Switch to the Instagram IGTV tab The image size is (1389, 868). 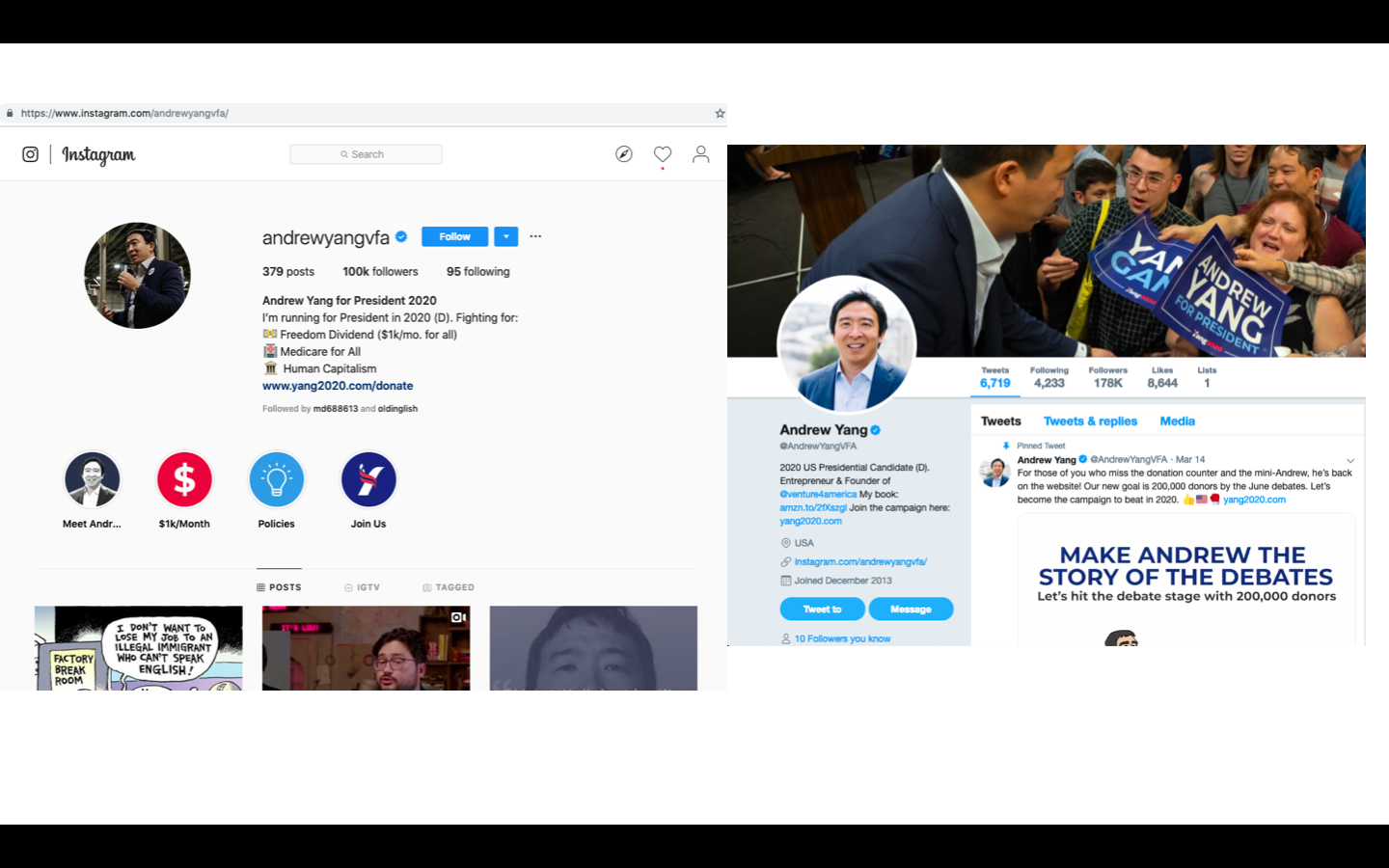pyautogui.click(x=363, y=587)
